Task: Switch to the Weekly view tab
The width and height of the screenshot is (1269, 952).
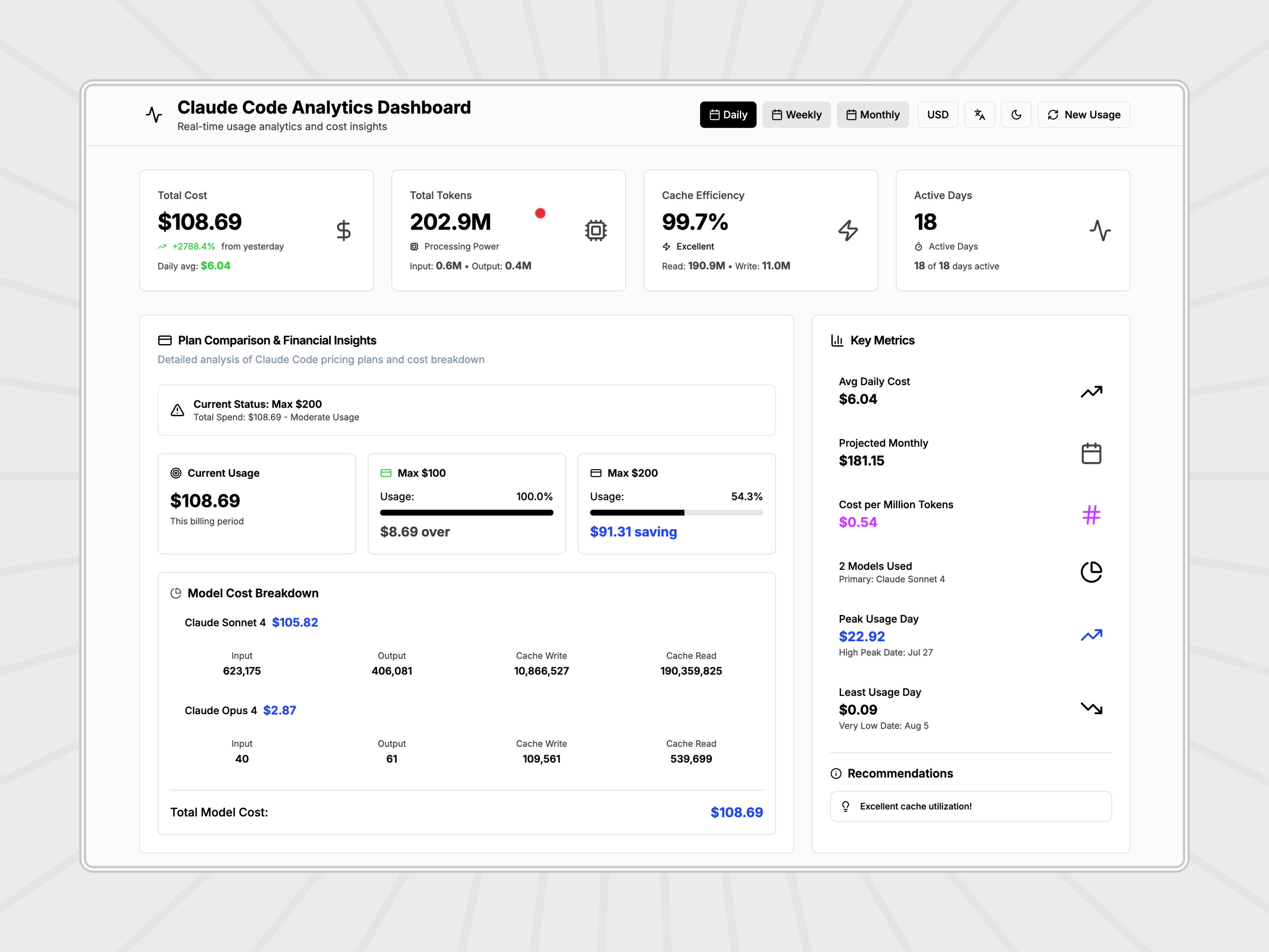Action: (796, 115)
